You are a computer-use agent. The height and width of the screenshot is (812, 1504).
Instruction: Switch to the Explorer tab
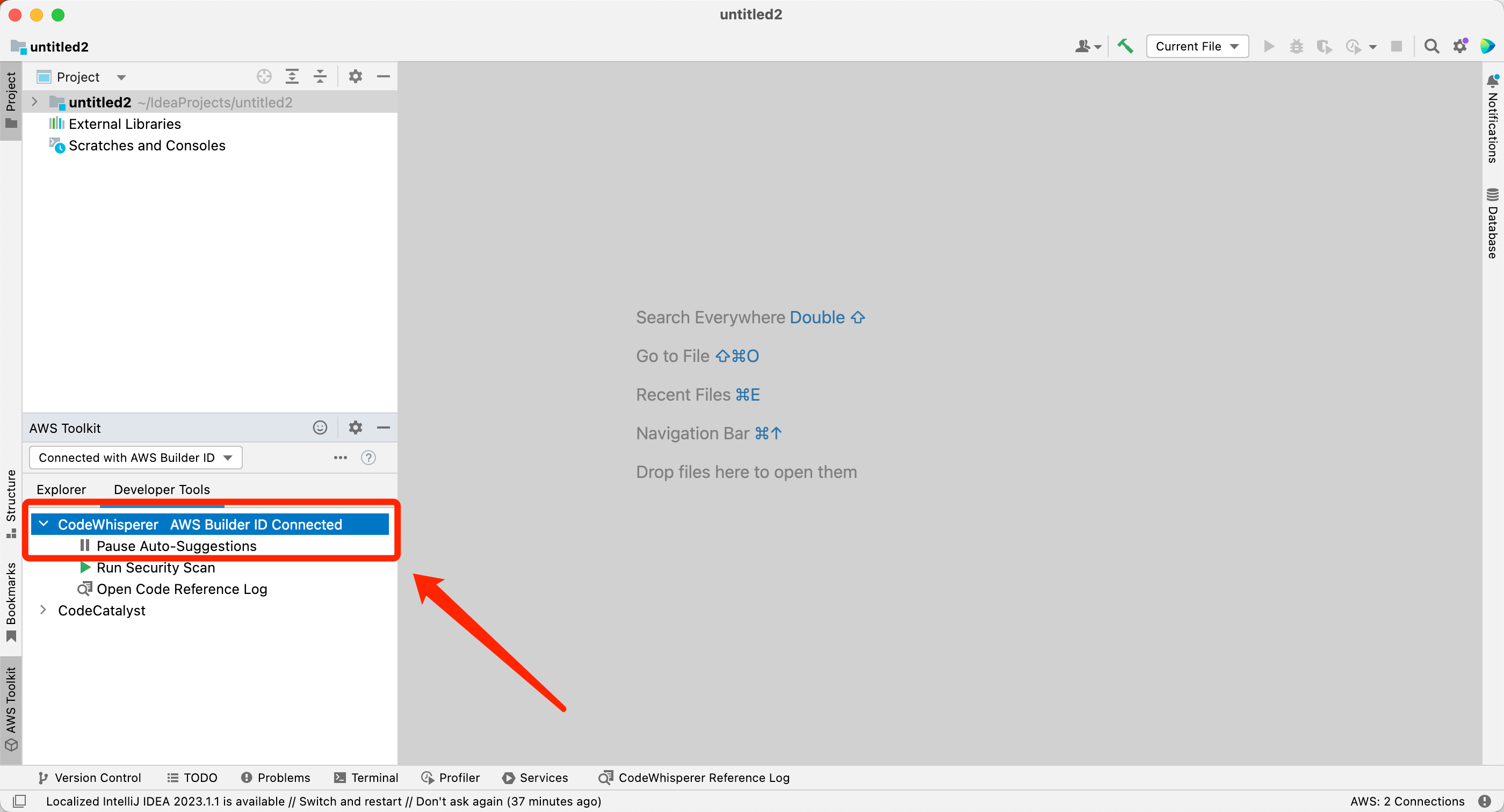click(x=61, y=489)
